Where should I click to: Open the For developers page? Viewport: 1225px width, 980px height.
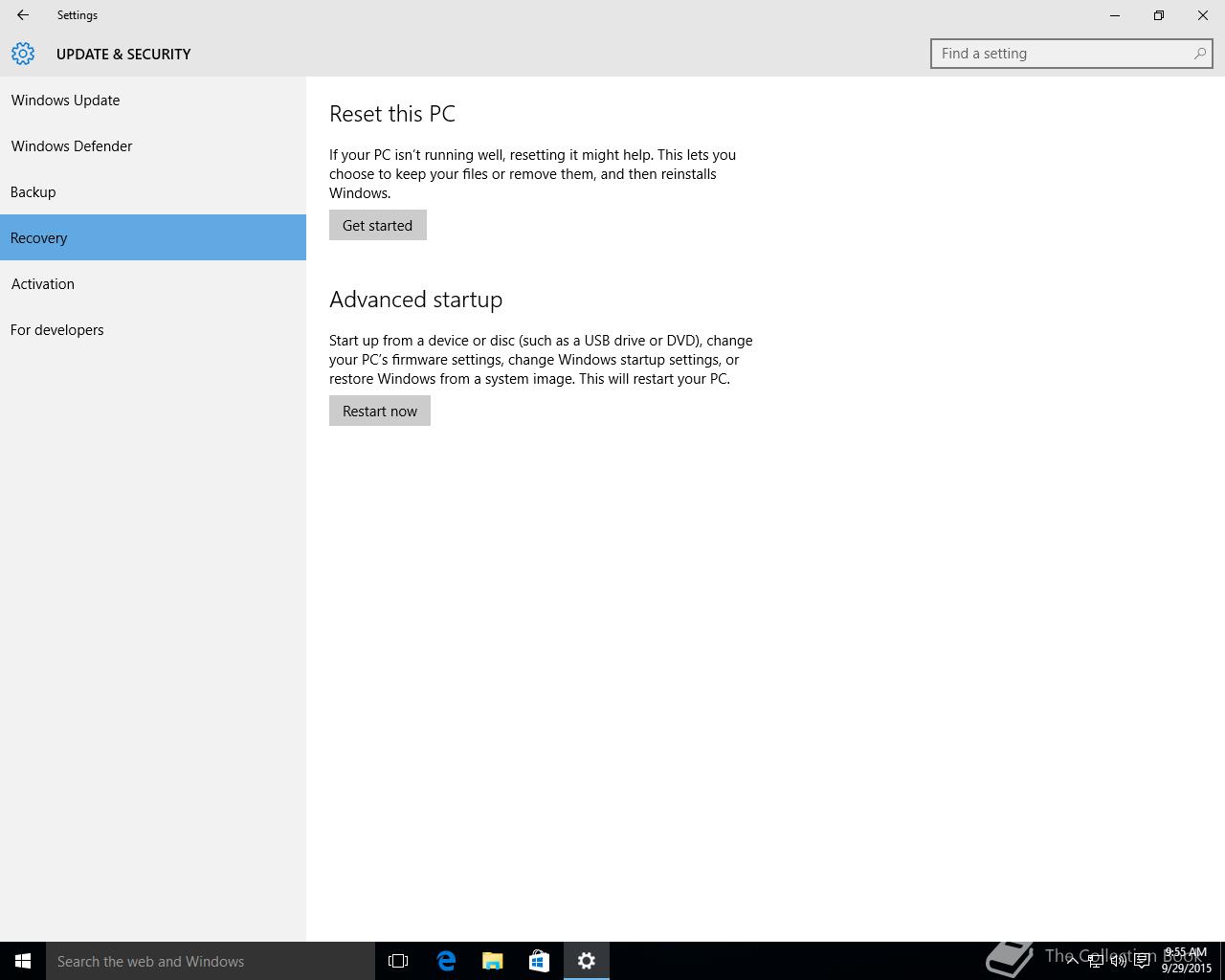pos(153,329)
